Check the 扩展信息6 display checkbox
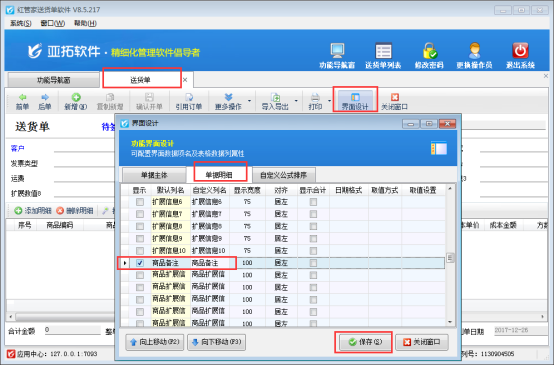The image size is (554, 366). point(140,202)
